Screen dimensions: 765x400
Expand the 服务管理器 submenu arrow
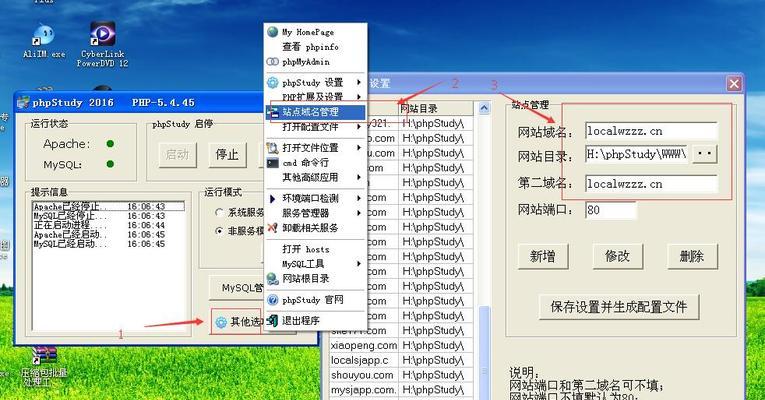pos(359,213)
